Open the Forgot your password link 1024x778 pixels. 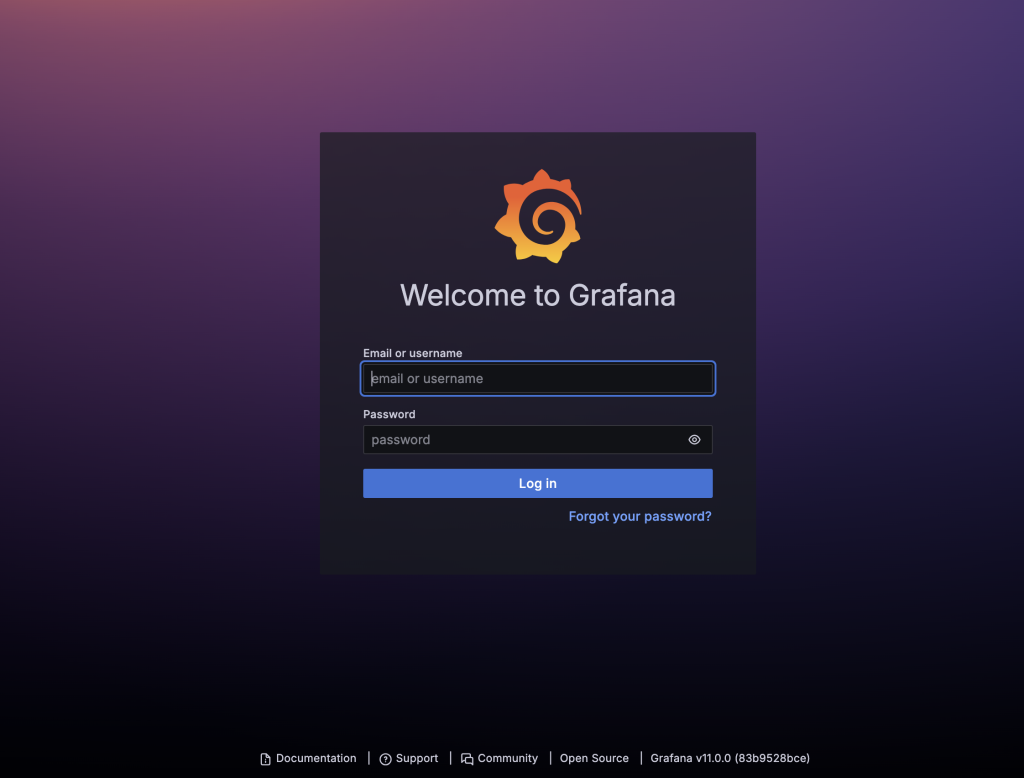[x=639, y=516]
